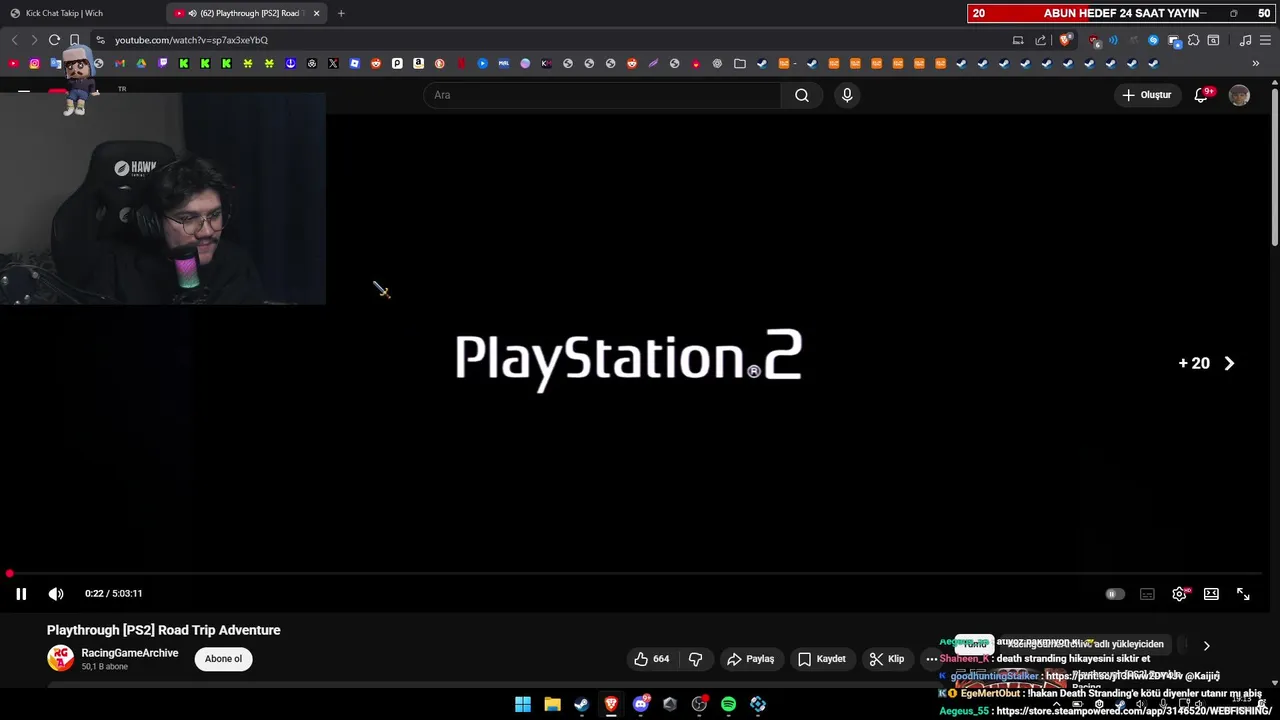Open the browser hamburger menu
Image resolution: width=1280 pixels, height=720 pixels.
(x=1266, y=40)
